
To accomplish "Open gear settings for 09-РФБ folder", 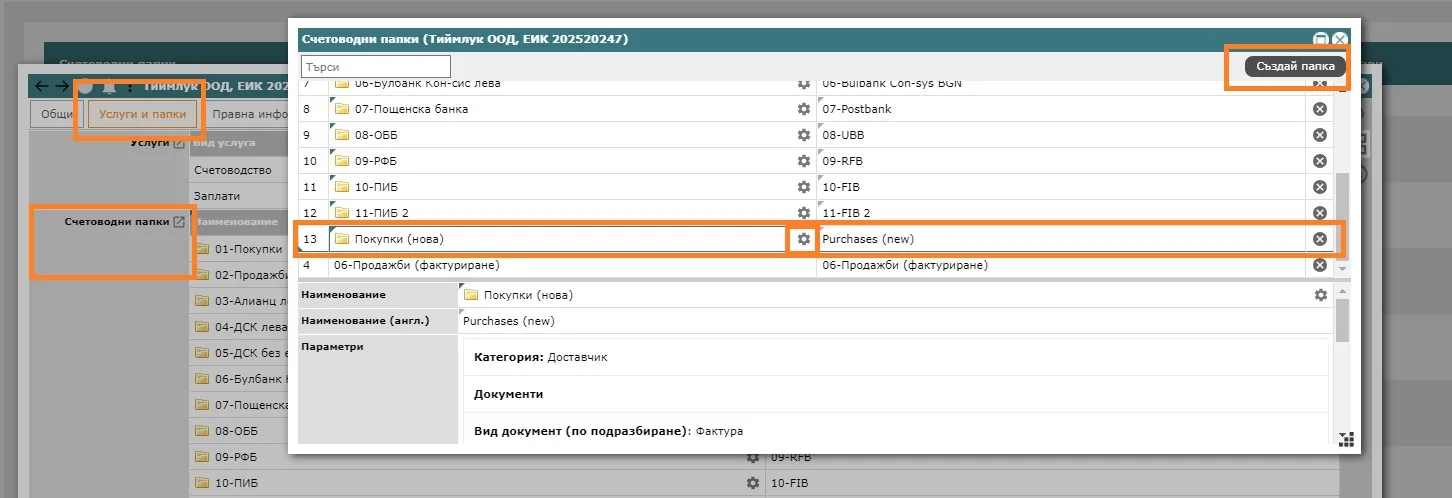I will tap(803, 161).
